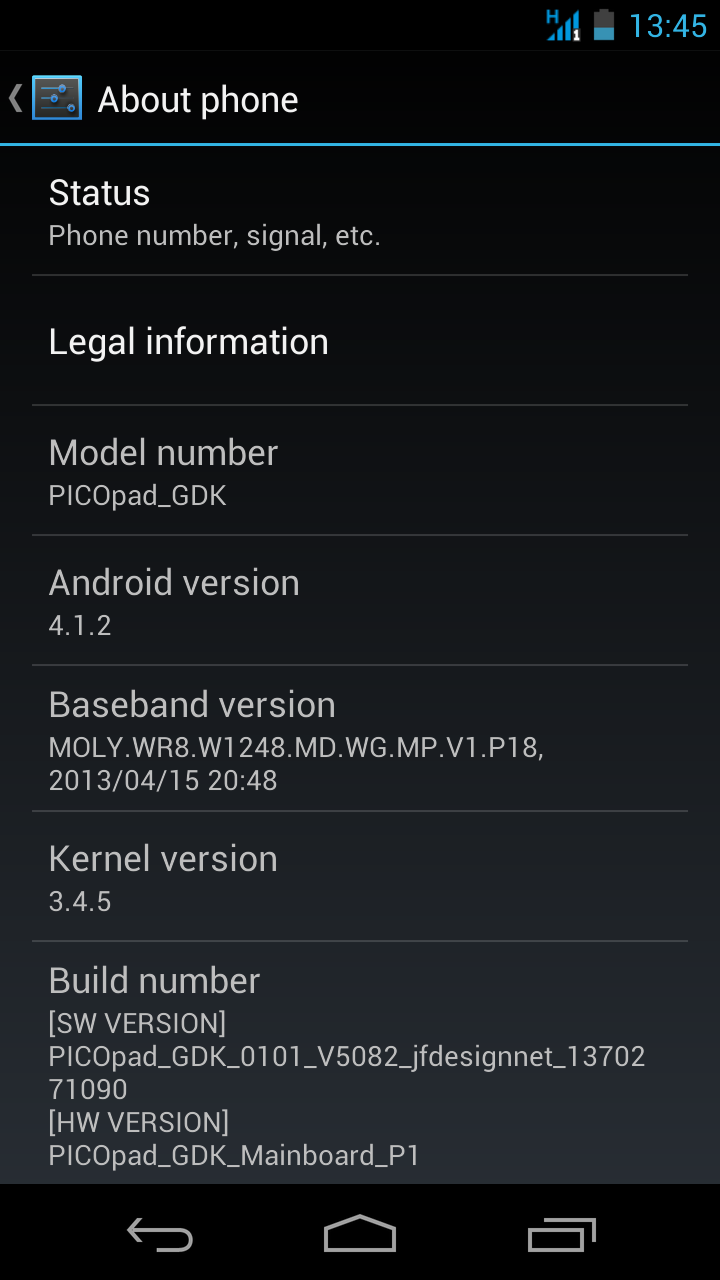The image size is (720, 1280).
Task: Tap the PICOpad_GDK model value text
Action: (x=138, y=496)
